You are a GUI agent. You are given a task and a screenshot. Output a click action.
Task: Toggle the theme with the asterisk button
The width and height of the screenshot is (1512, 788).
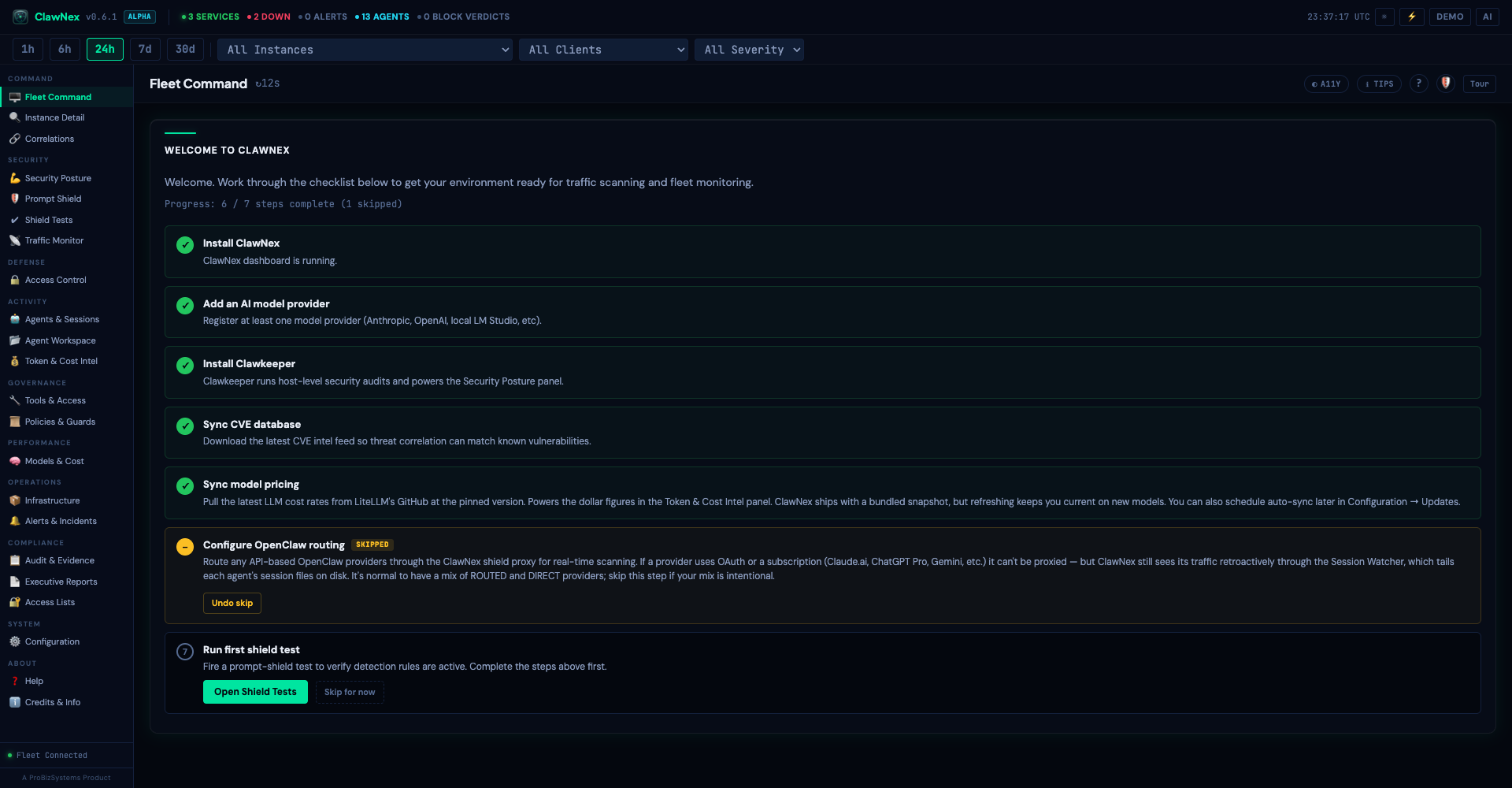coord(1384,17)
